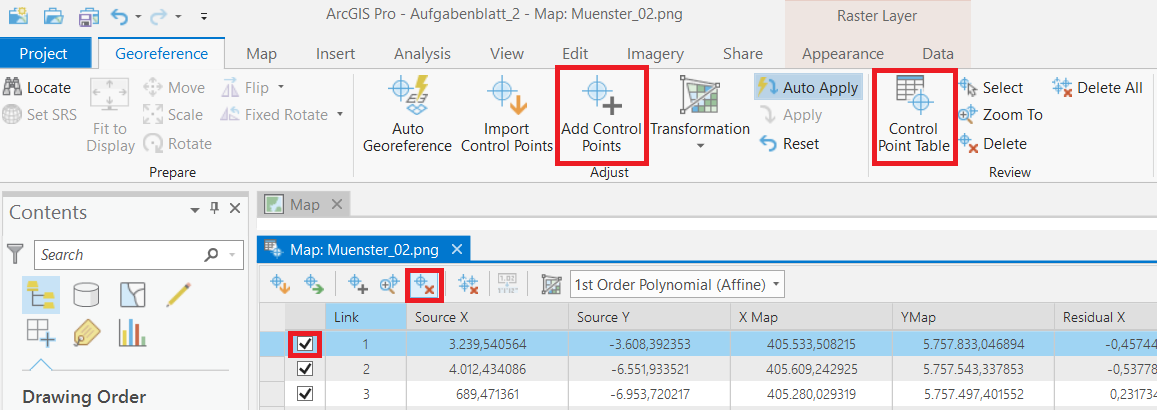
Task: Toggle the checkbox for link 2
Action: point(306,369)
